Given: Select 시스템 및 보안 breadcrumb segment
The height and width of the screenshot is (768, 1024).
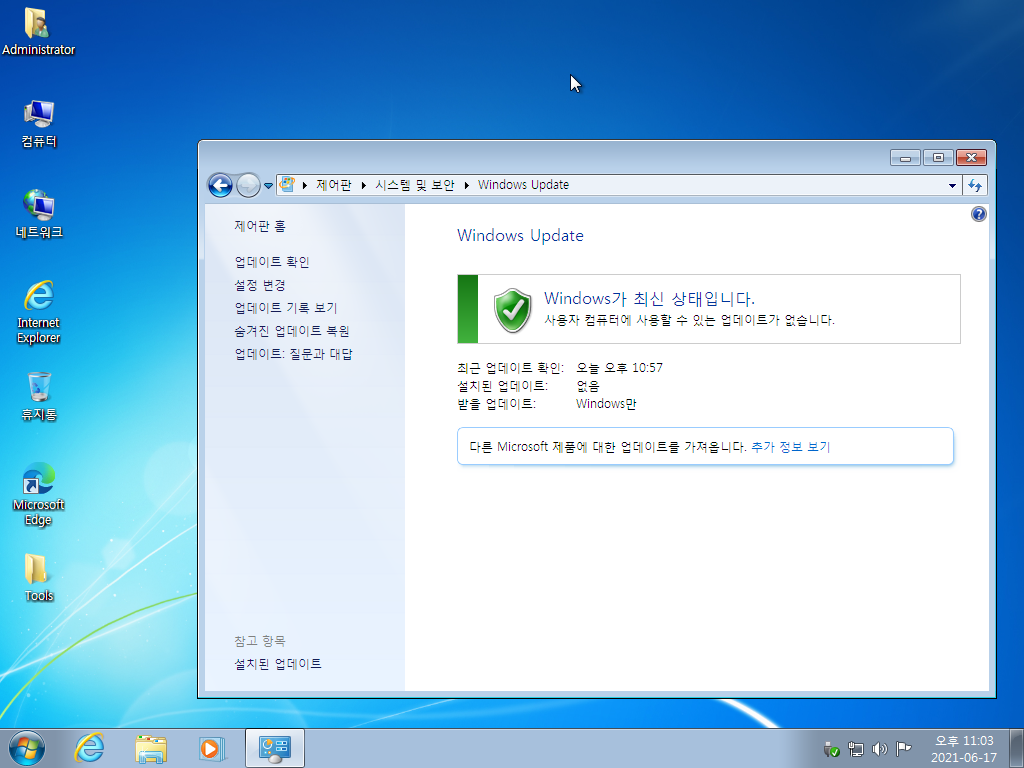Looking at the screenshot, I should [415, 185].
